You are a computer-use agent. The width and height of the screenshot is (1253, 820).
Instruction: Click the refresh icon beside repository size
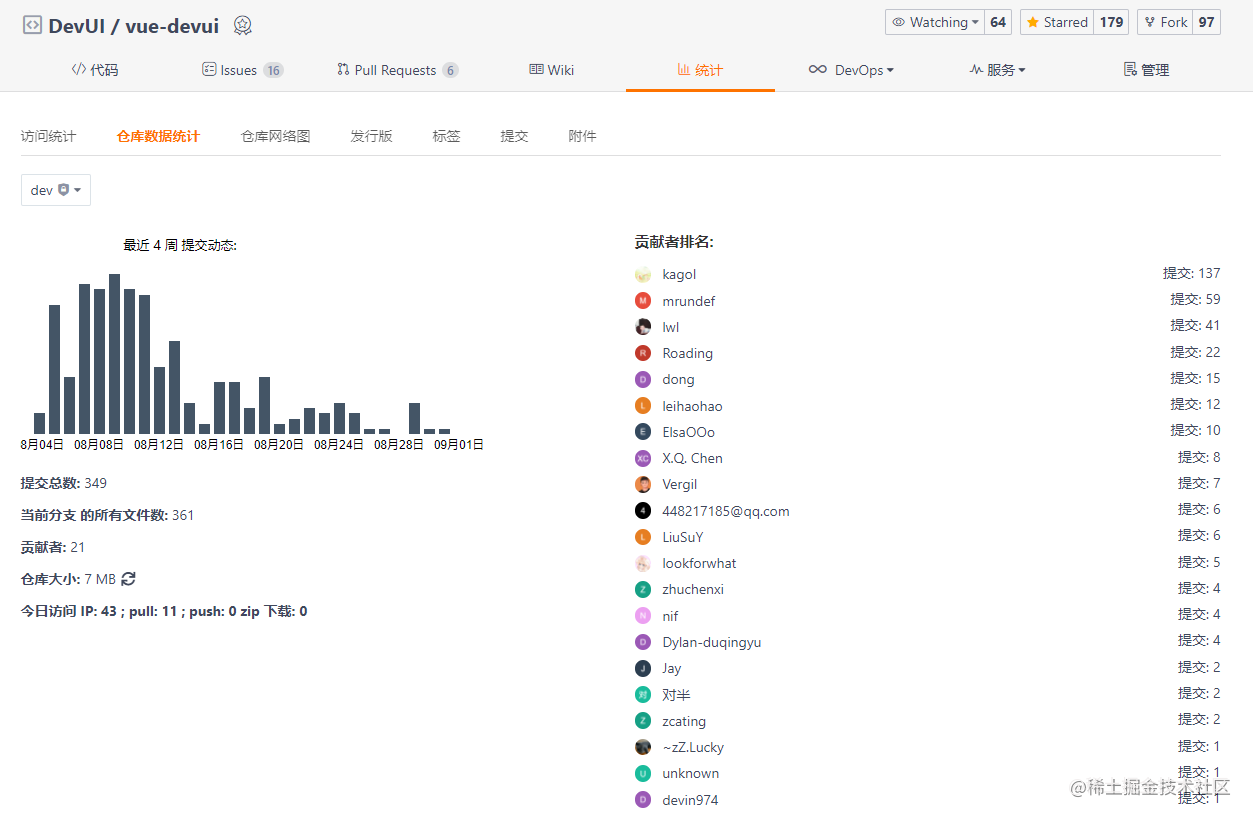[128, 579]
